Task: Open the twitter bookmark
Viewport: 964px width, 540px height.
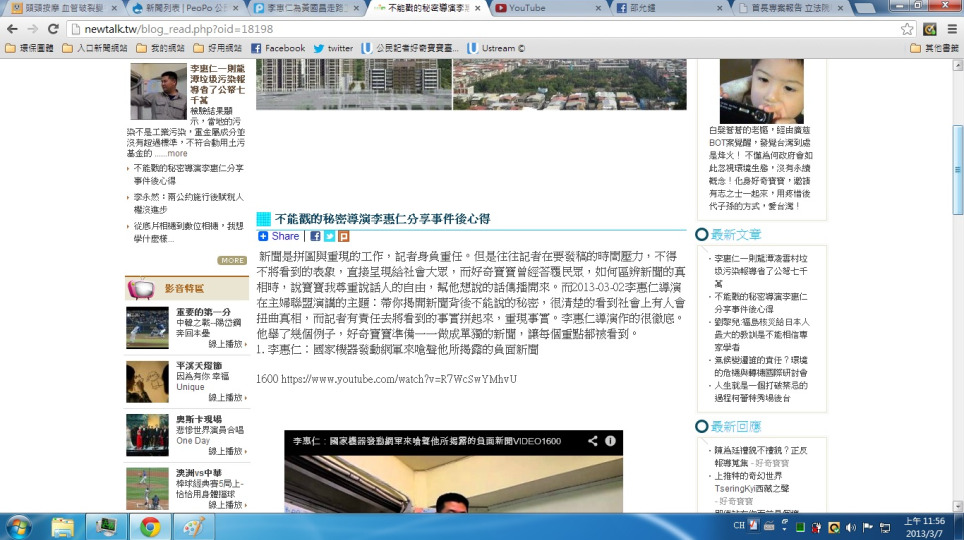Action: 333,48
